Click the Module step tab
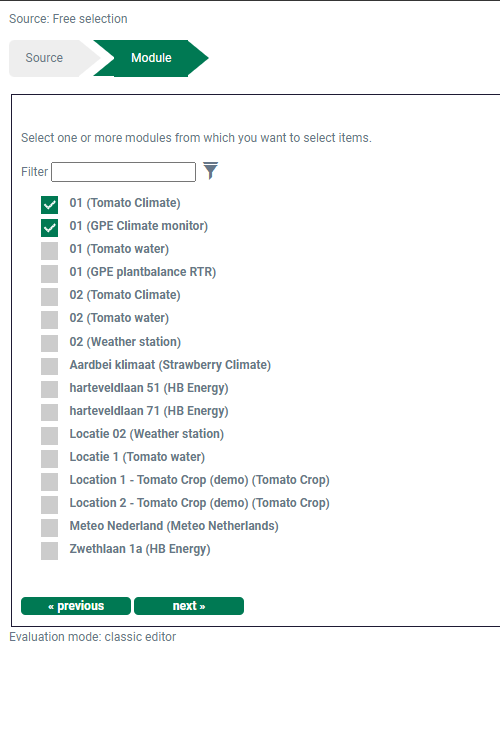This screenshot has height=740, width=500. [151, 58]
